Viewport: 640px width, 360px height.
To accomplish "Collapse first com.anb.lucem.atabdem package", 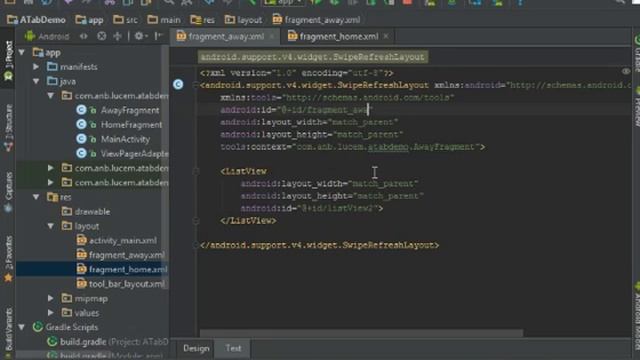I will point(51,96).
